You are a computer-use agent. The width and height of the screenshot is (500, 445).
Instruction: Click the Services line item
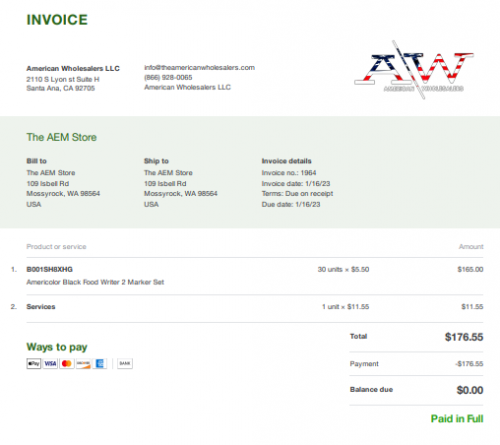(x=41, y=306)
